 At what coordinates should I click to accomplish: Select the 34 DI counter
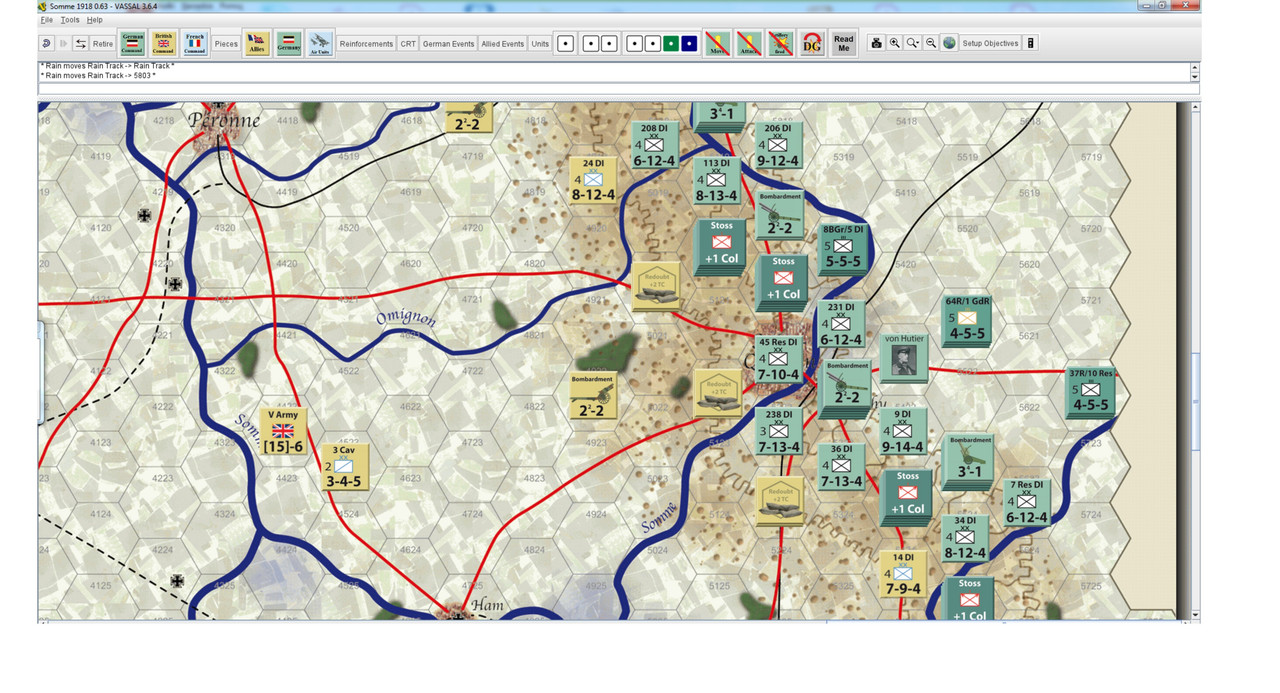pos(965,537)
